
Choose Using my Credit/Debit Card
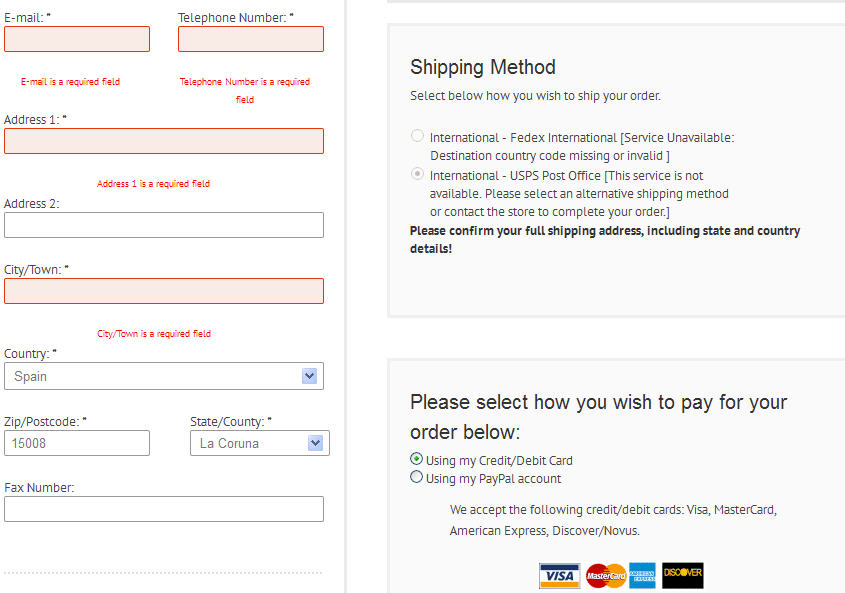point(417,459)
